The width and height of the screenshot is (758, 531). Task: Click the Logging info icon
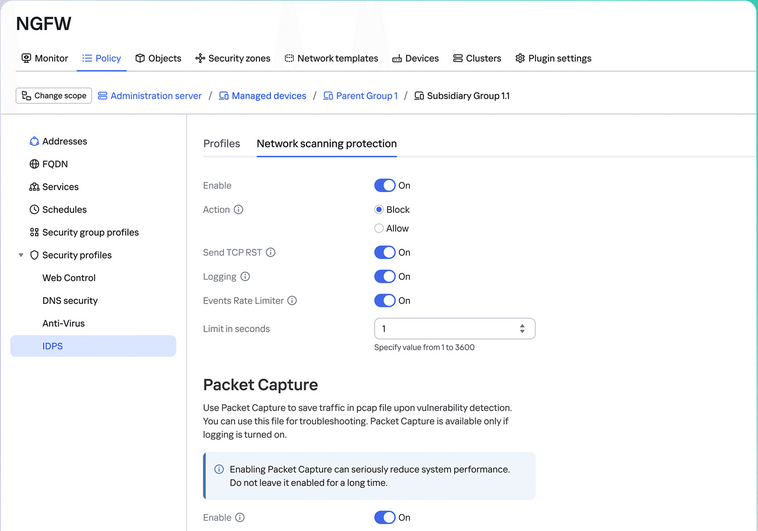245,277
